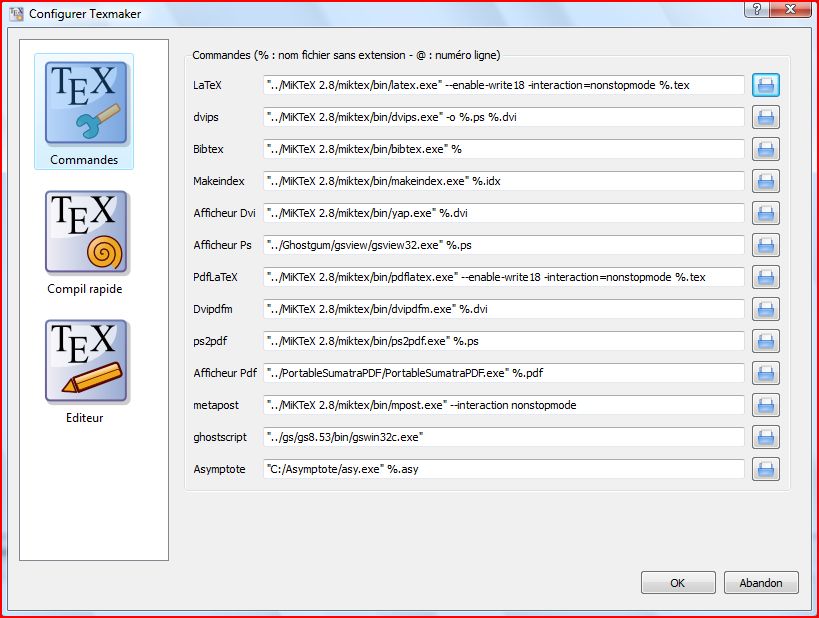
Task: Browse for the PdfLaTeX executable
Action: click(766, 277)
